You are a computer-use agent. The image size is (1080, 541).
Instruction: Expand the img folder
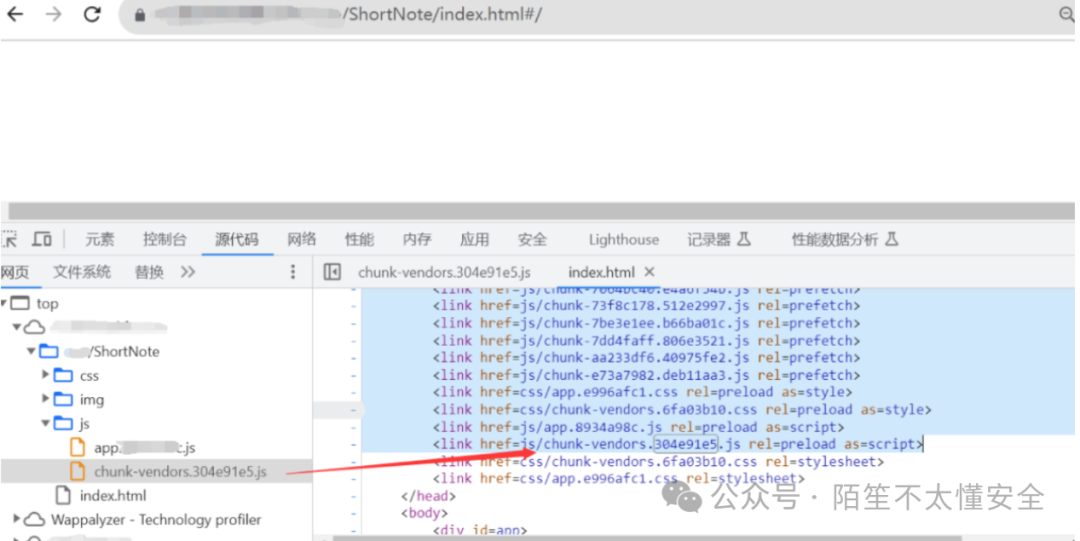45,399
